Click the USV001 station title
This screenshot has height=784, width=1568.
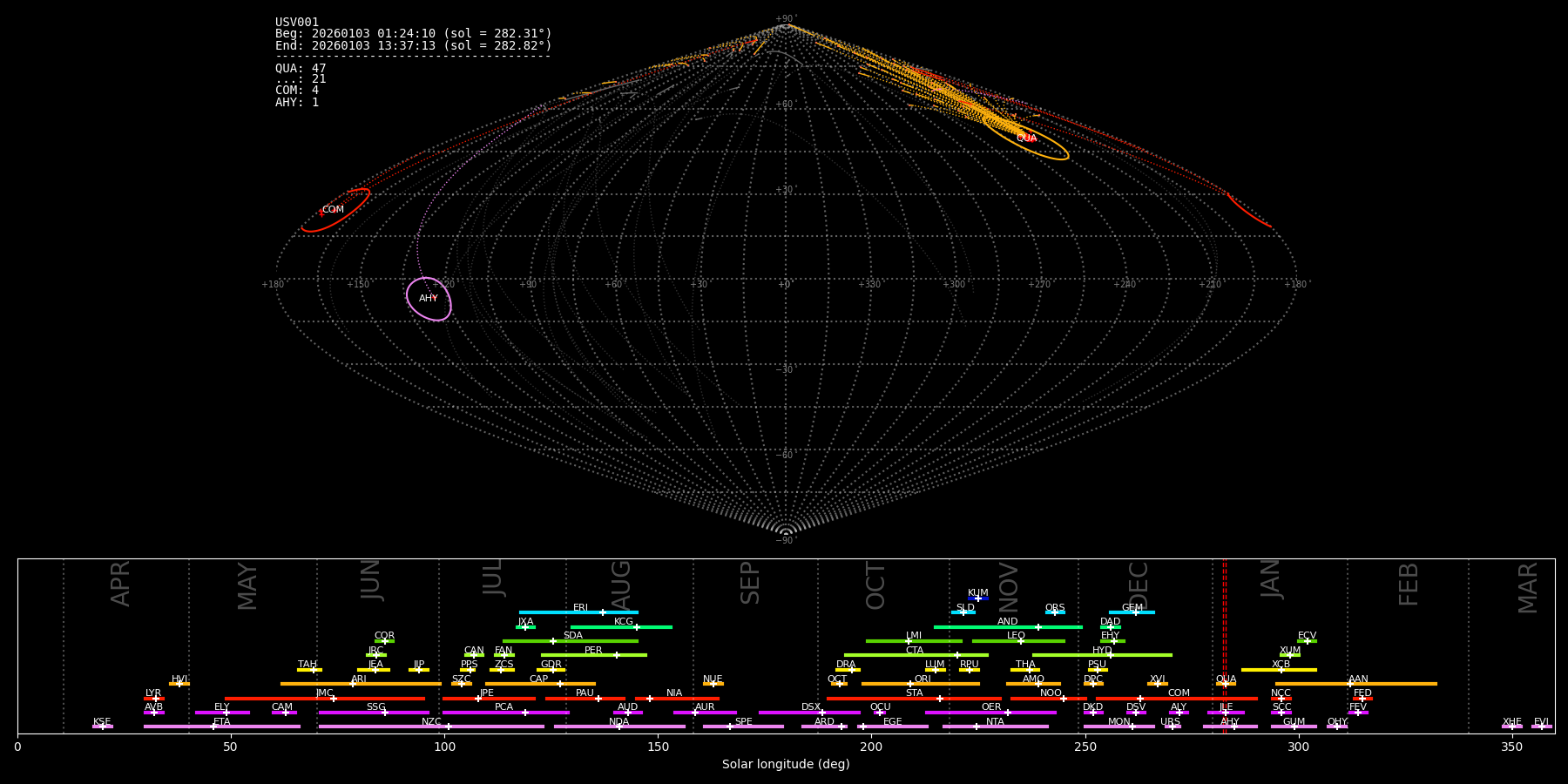coord(297,23)
